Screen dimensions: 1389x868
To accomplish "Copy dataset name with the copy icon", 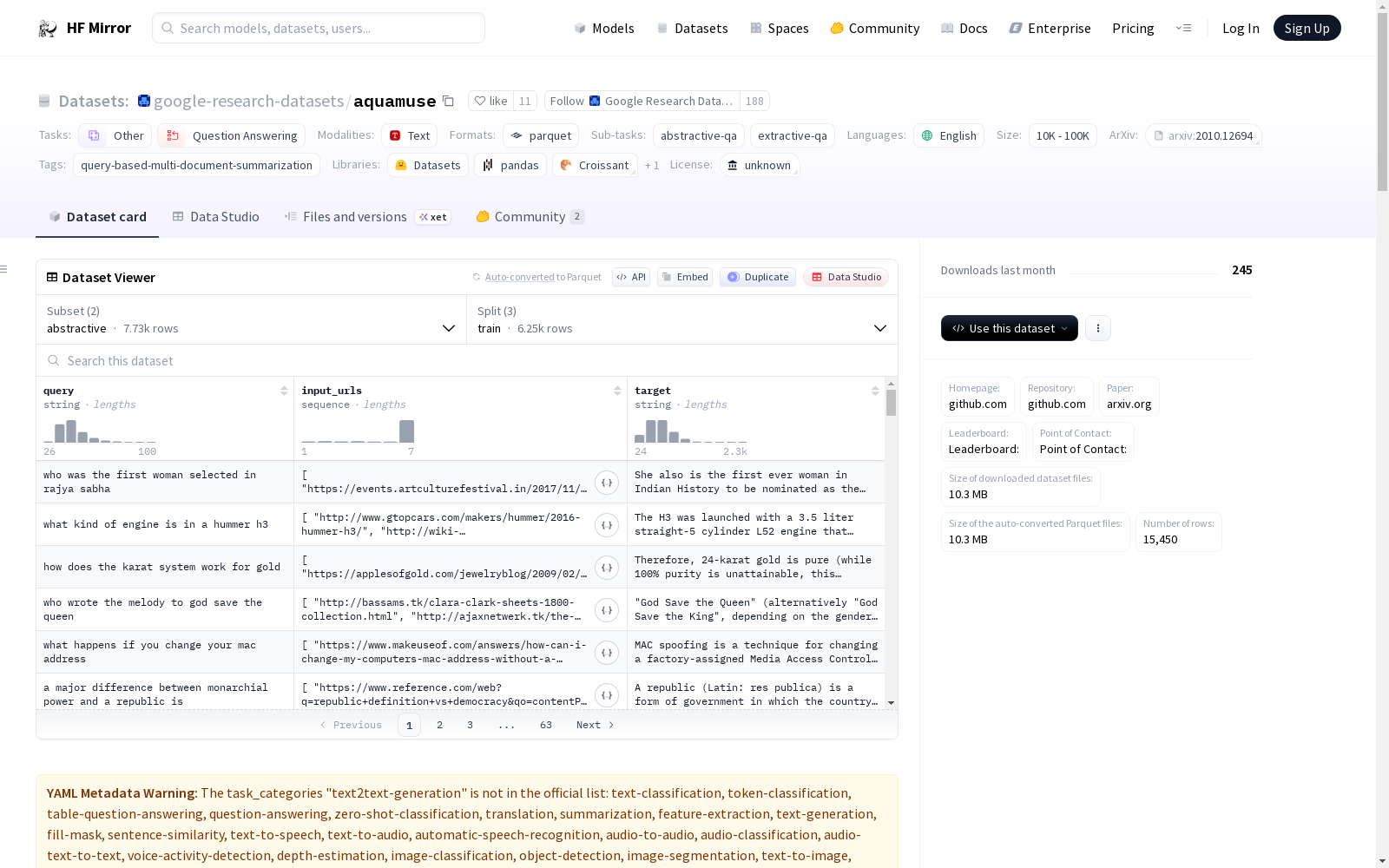I will click(448, 101).
